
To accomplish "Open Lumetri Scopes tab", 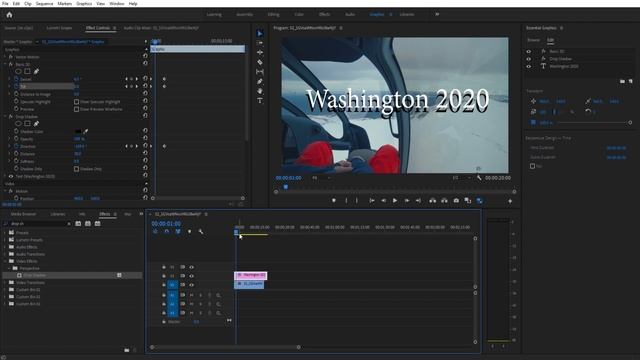I will (x=59, y=28).
